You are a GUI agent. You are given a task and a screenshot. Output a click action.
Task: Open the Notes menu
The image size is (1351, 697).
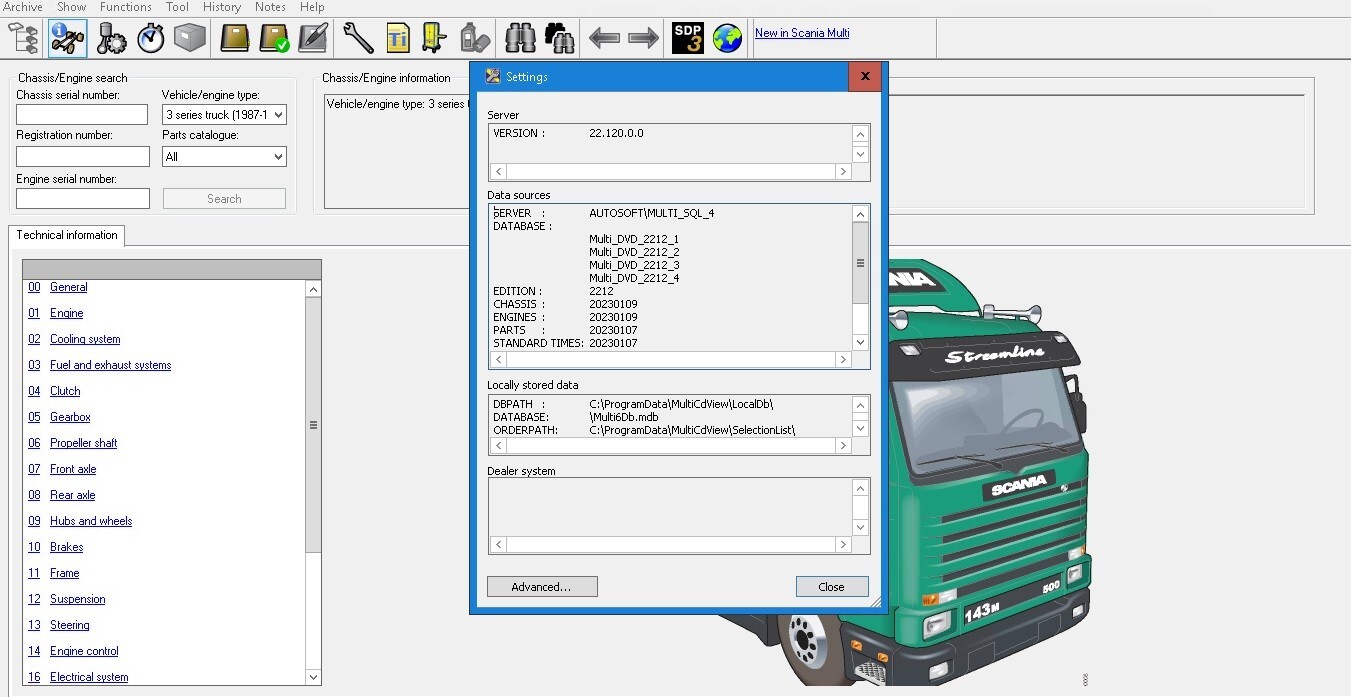(270, 7)
